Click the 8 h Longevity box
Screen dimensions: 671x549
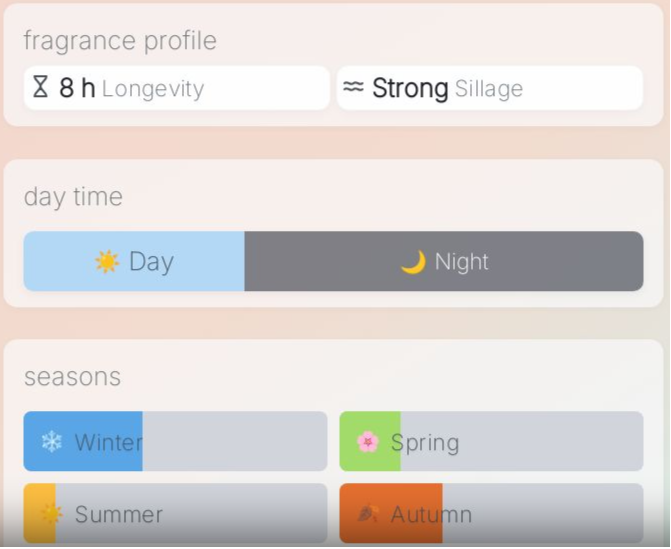176,88
